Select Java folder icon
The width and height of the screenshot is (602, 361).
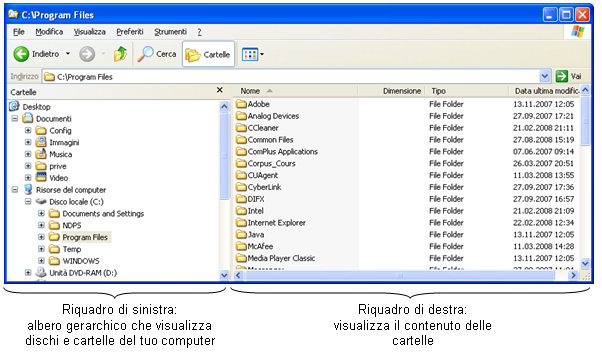(x=241, y=234)
